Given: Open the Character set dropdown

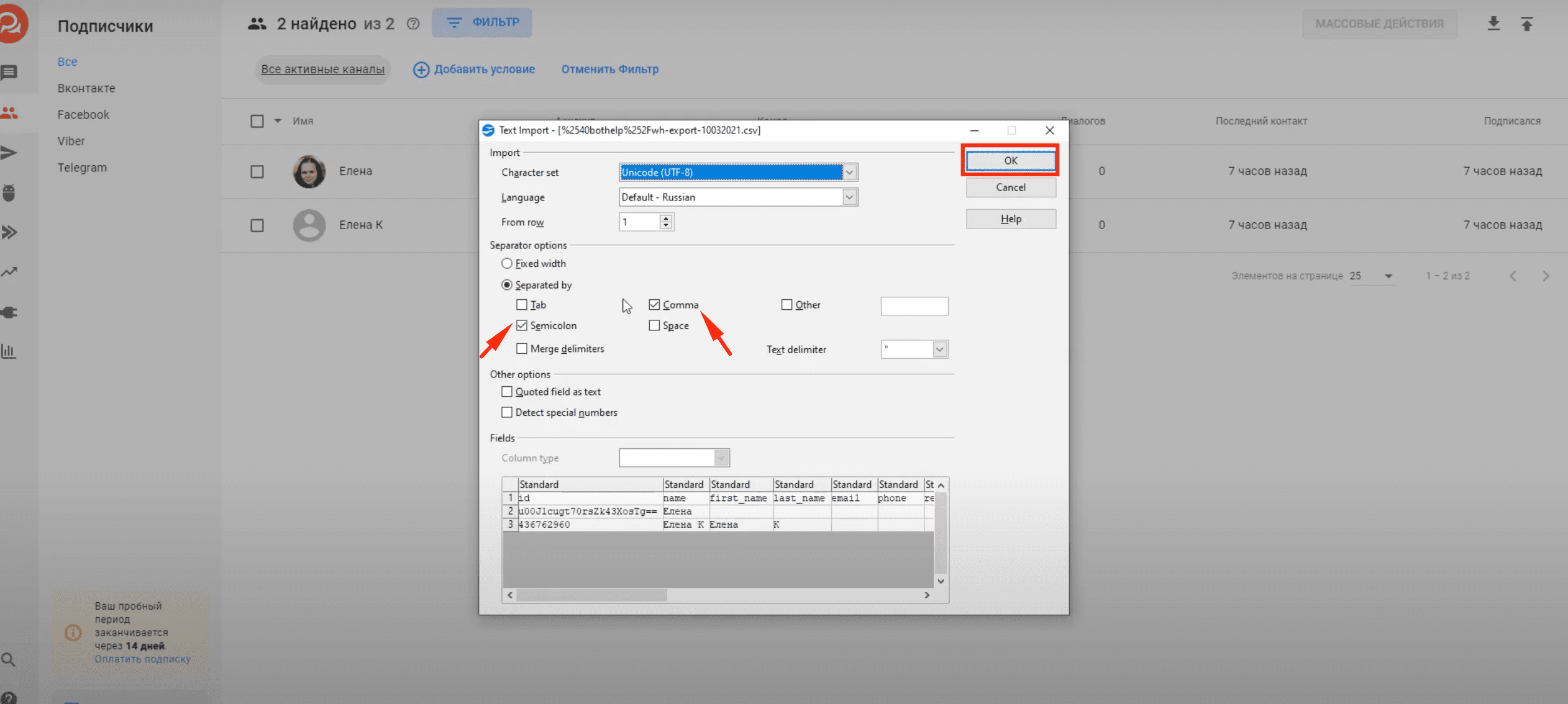Looking at the screenshot, I should (849, 172).
